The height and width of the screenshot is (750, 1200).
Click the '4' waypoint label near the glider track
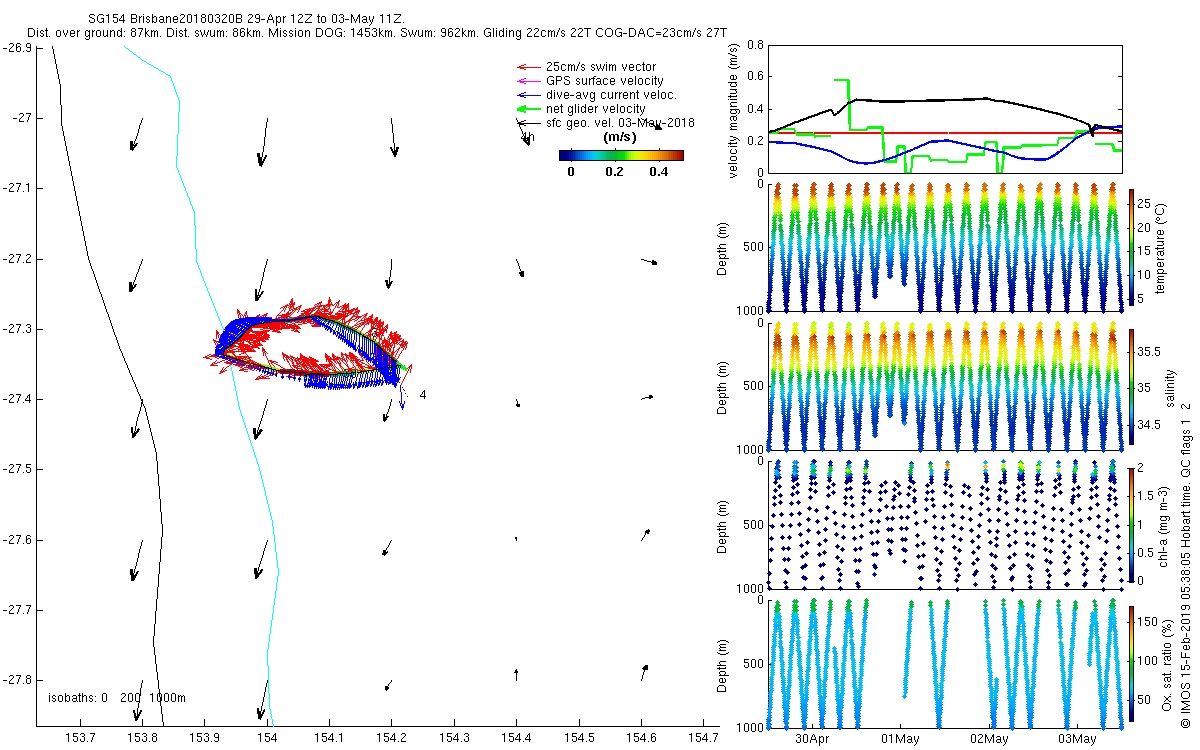(x=423, y=395)
